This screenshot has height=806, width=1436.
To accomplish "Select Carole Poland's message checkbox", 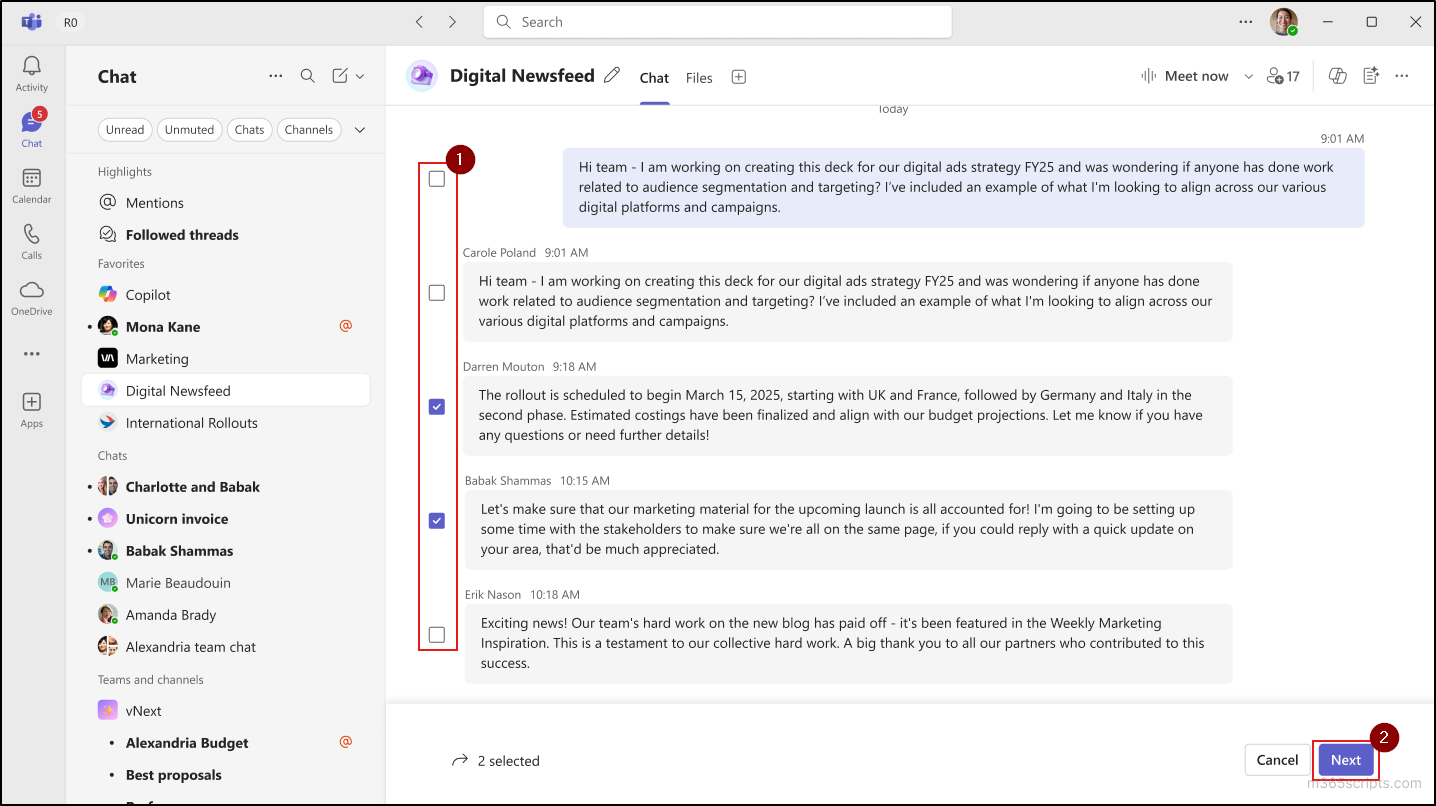I will coord(436,292).
